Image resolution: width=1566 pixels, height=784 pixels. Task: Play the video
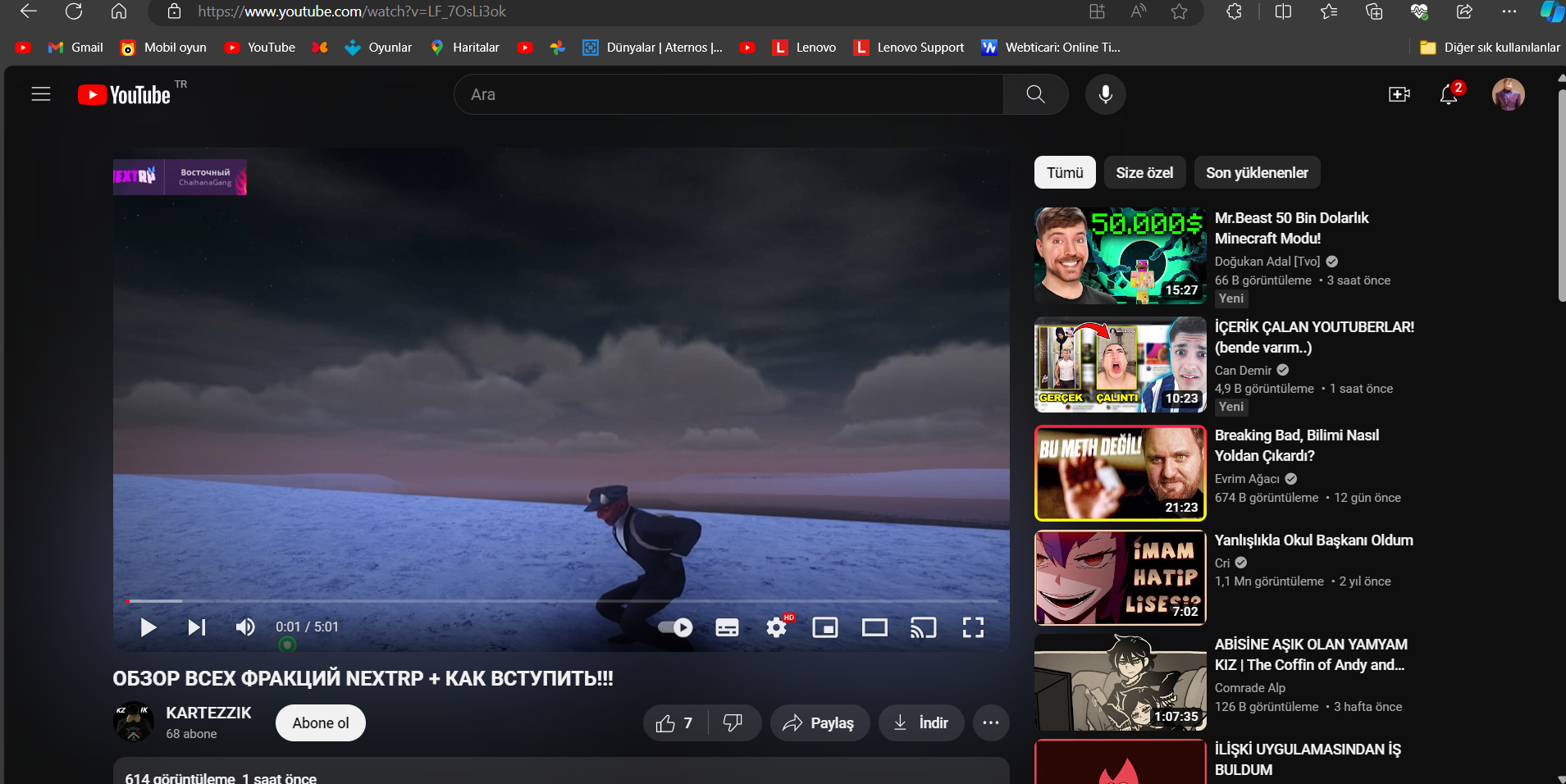[148, 627]
